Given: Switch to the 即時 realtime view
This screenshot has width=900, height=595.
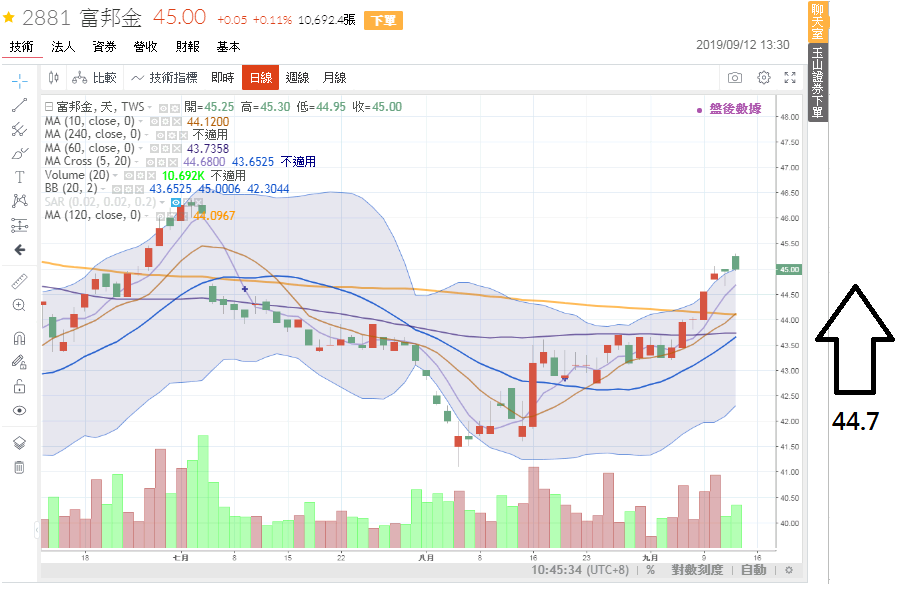Looking at the screenshot, I should 223,77.
